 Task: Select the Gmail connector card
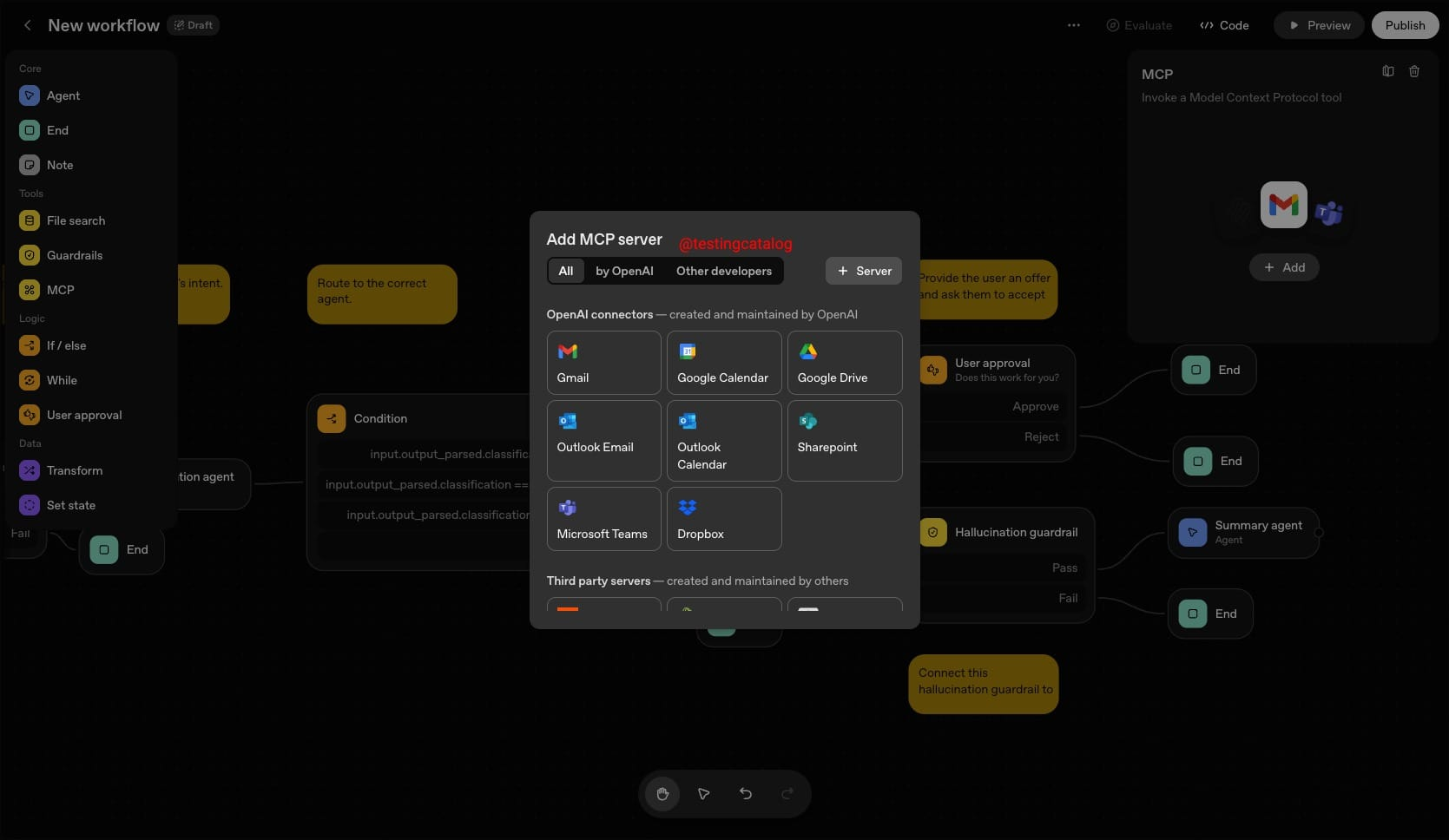603,363
